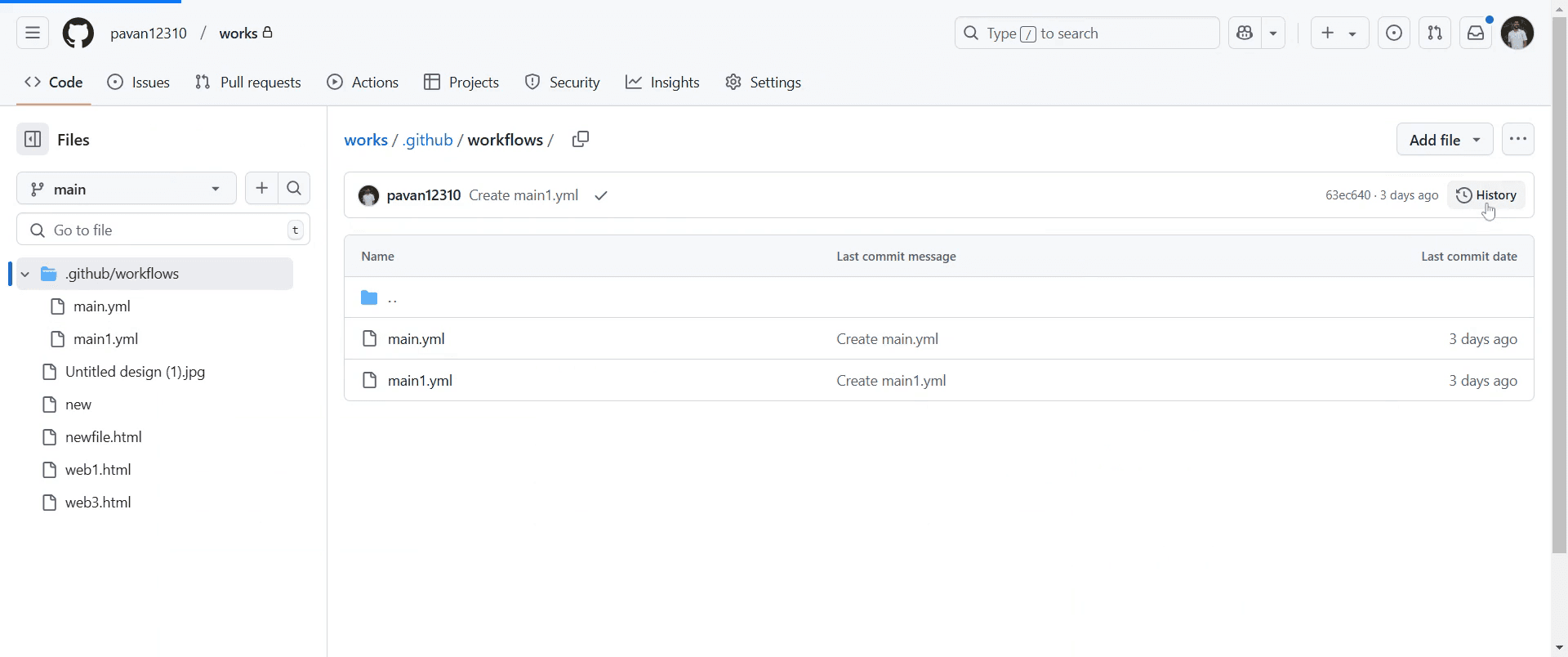Open the notifications inbox
1568x657 pixels.
click(x=1476, y=33)
